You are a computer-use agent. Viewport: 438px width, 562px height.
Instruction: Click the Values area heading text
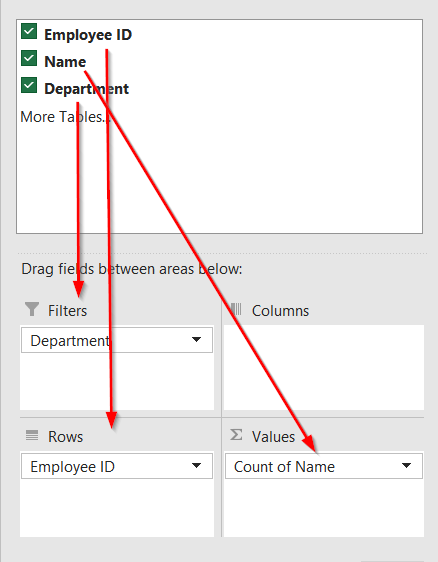click(x=273, y=437)
